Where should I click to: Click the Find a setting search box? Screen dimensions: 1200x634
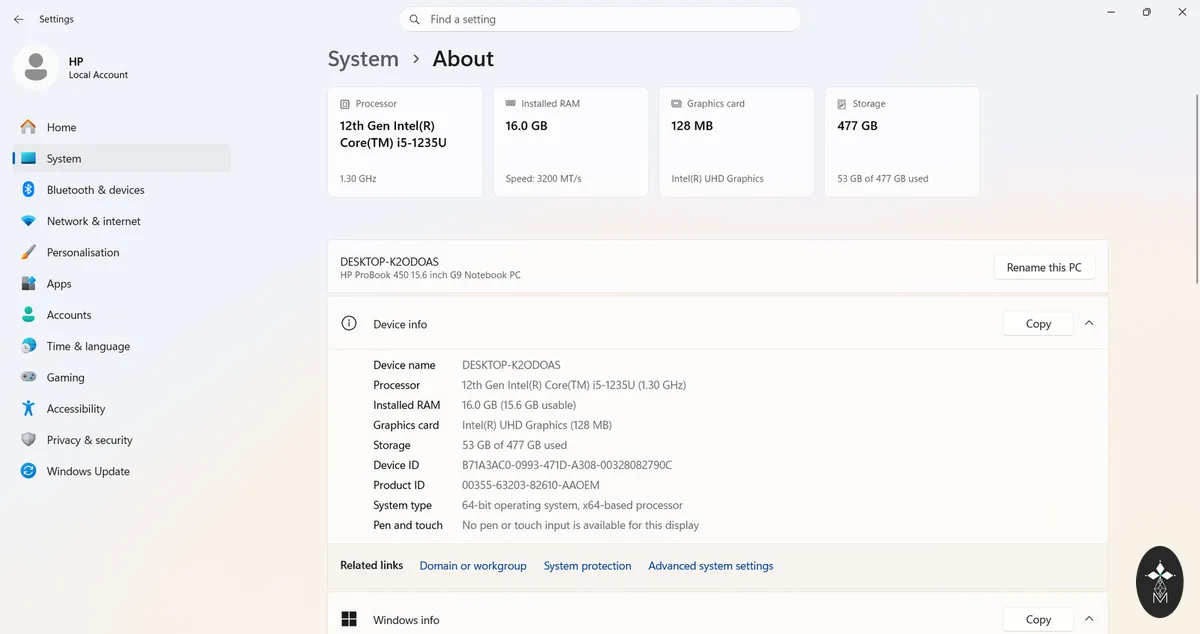pos(600,19)
